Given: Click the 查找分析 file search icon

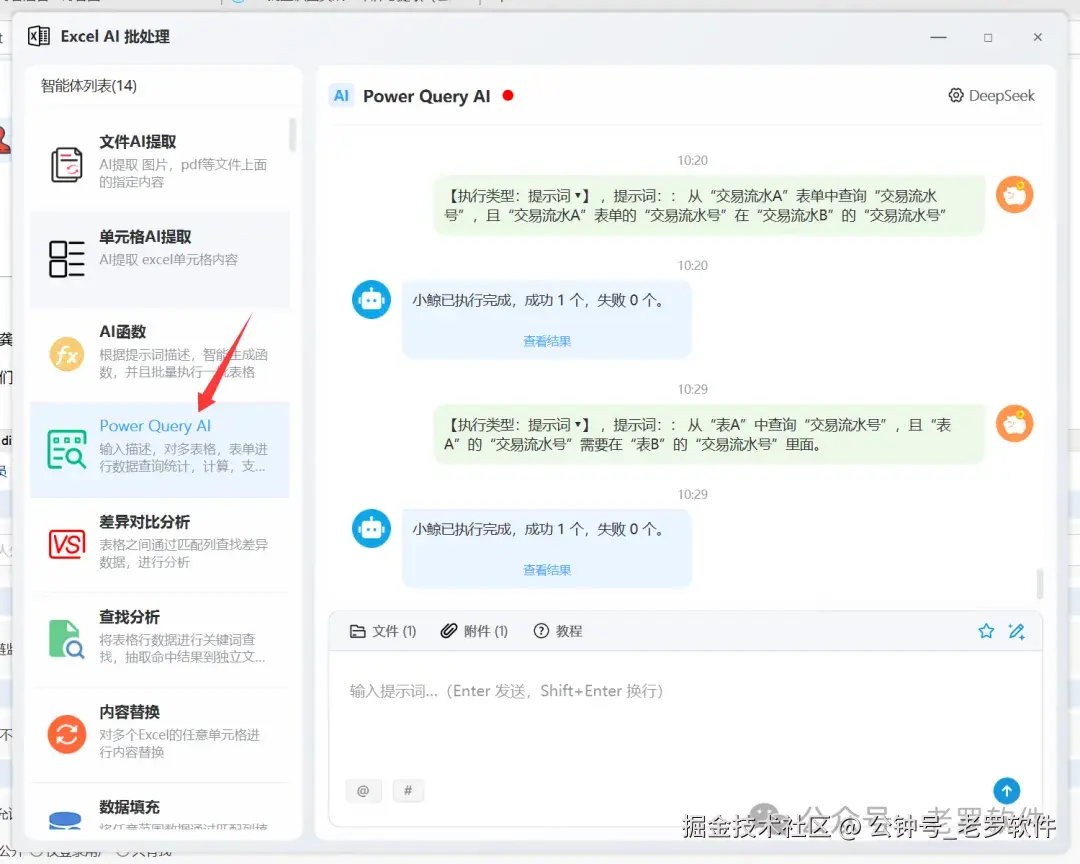Looking at the screenshot, I should click(x=67, y=639).
